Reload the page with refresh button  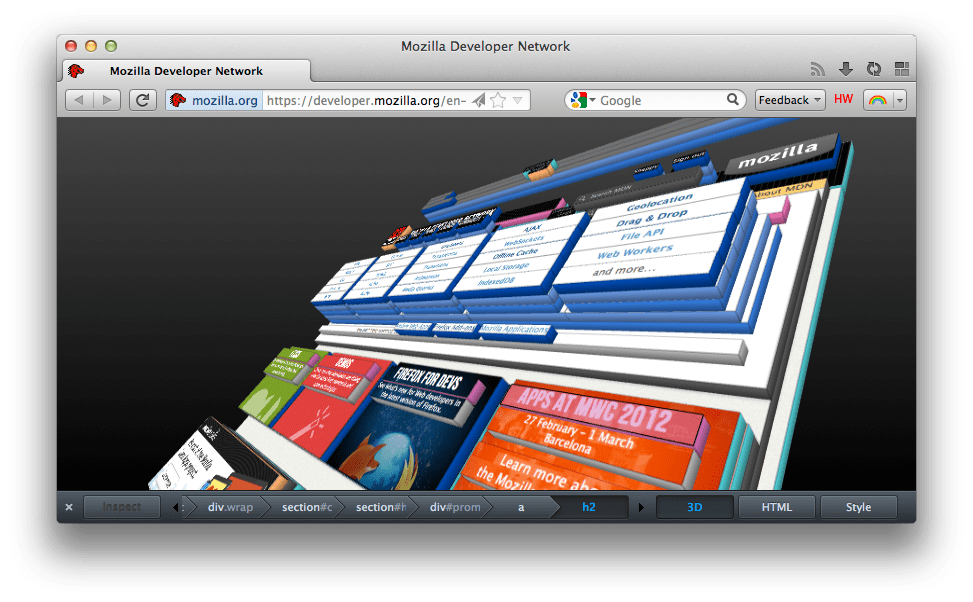[x=143, y=100]
